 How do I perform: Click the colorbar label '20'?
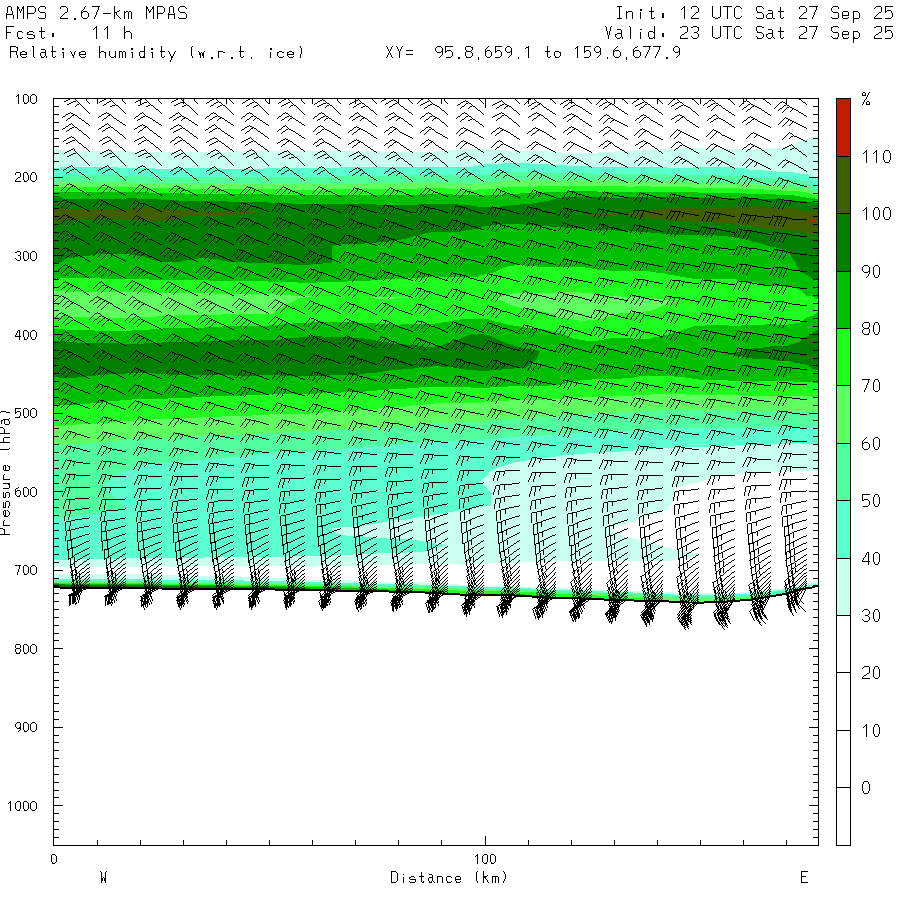[x=871, y=673]
